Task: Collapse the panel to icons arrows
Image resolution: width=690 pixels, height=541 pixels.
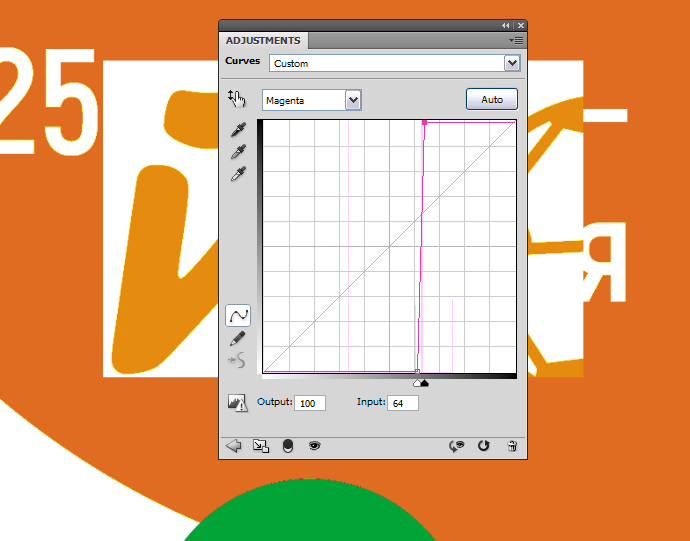Action: (506, 26)
